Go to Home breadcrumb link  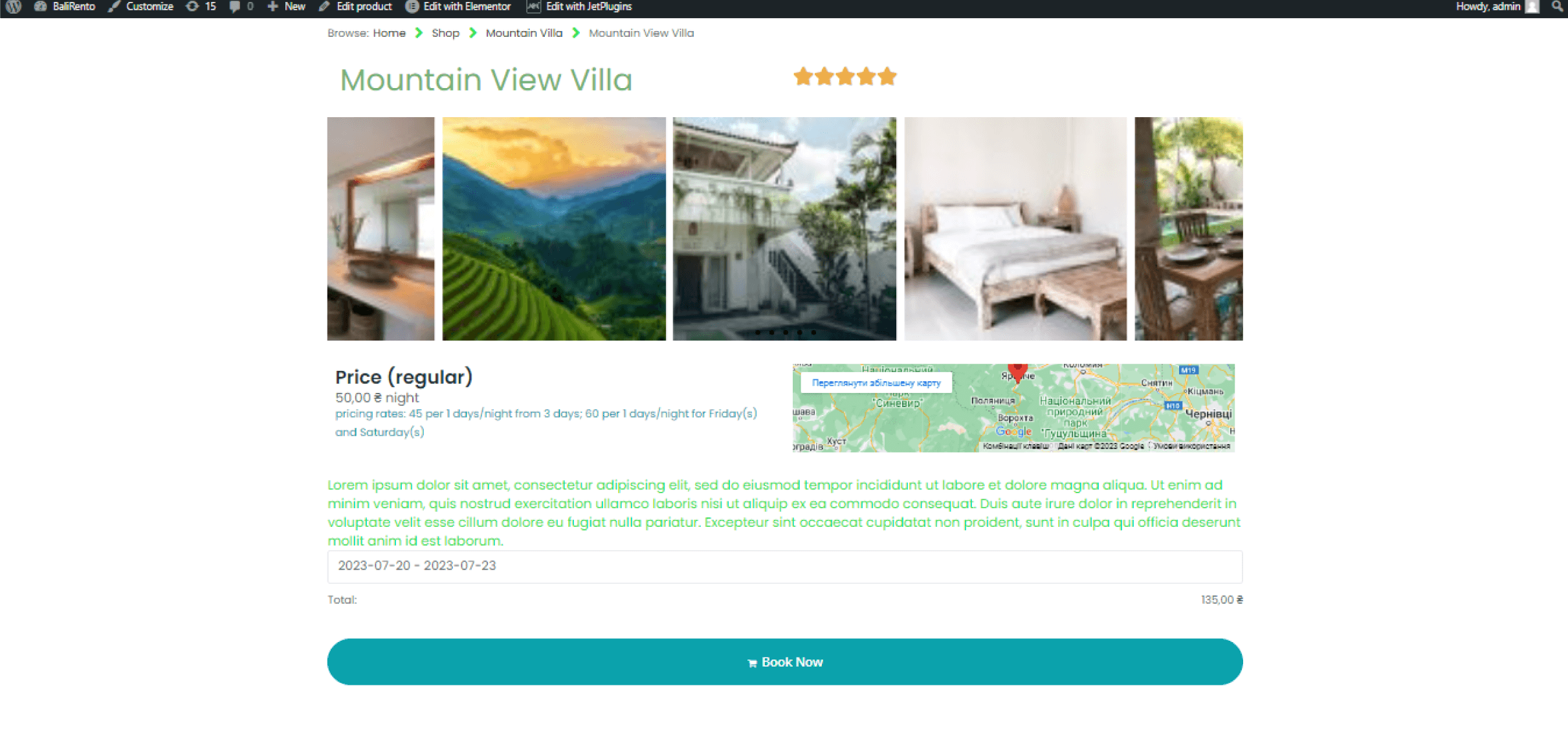(x=389, y=33)
